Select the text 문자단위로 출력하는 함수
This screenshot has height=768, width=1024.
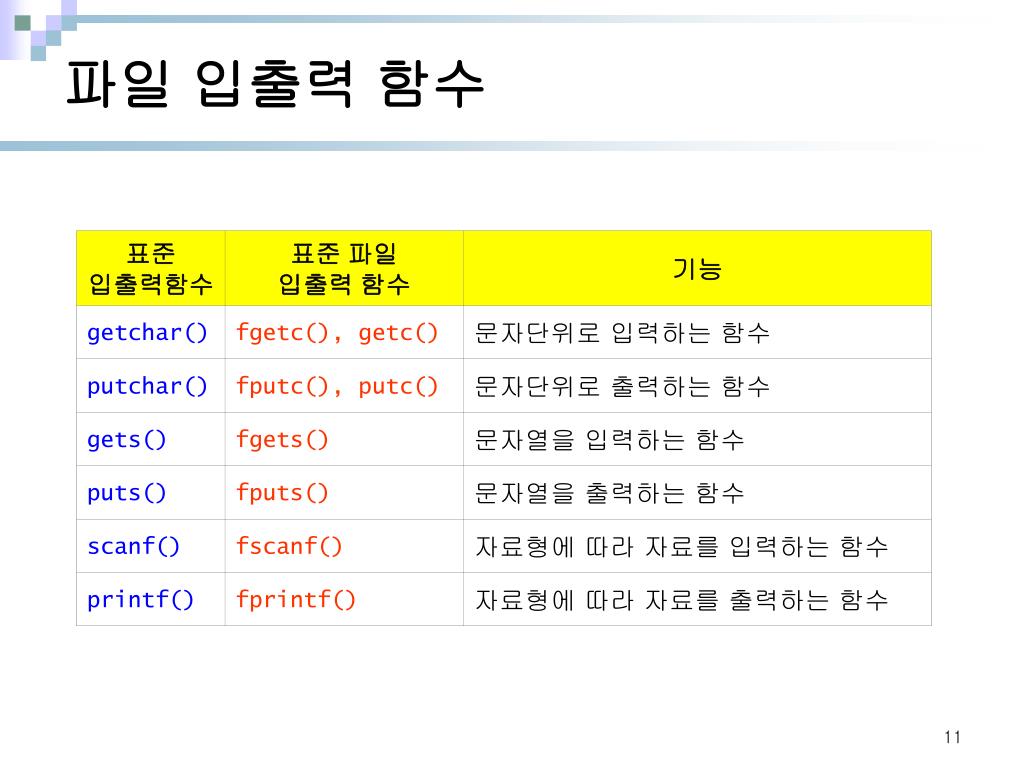[x=622, y=387]
